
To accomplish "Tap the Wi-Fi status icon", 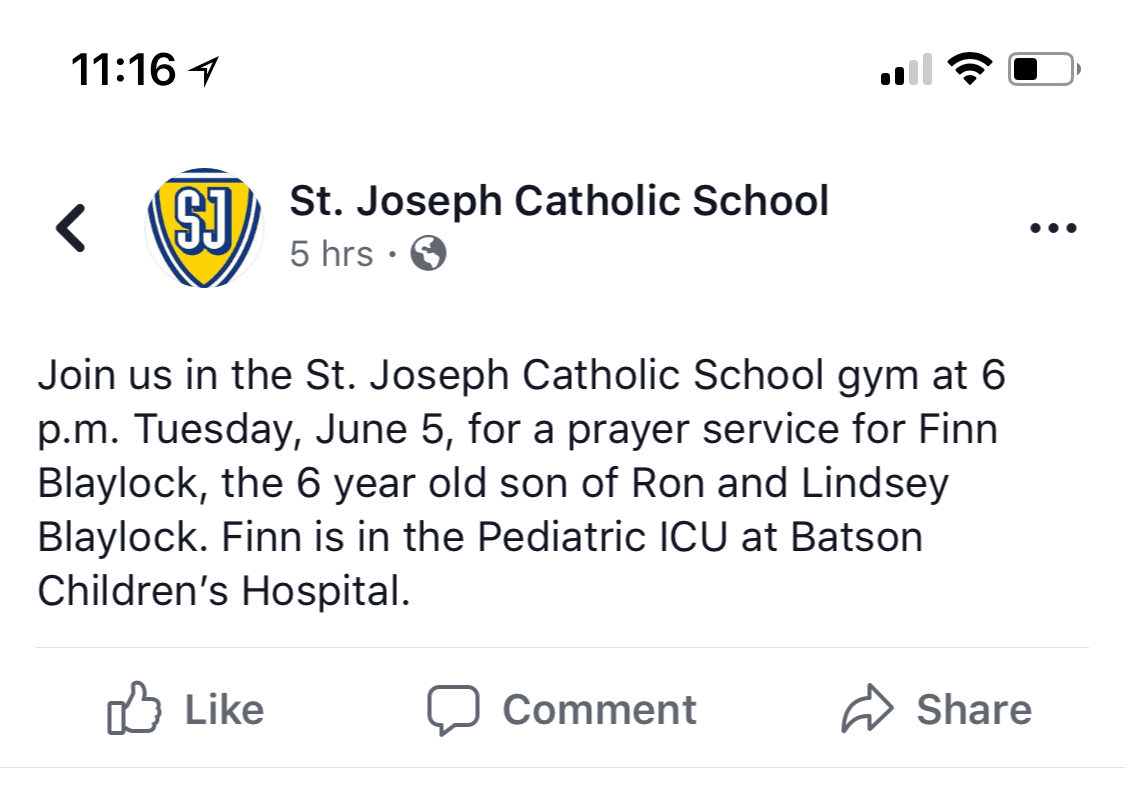I will [969, 70].
